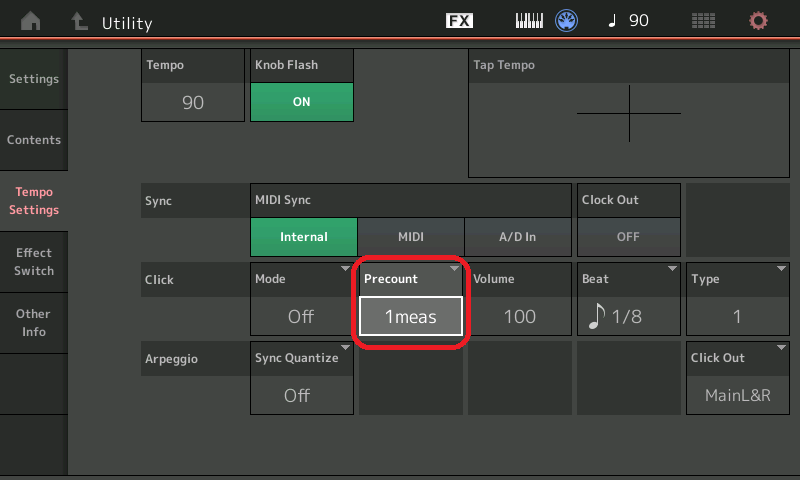Image resolution: width=800 pixels, height=480 pixels.
Task: Expand the Precount 1meas dropdown
Action: 411,315
